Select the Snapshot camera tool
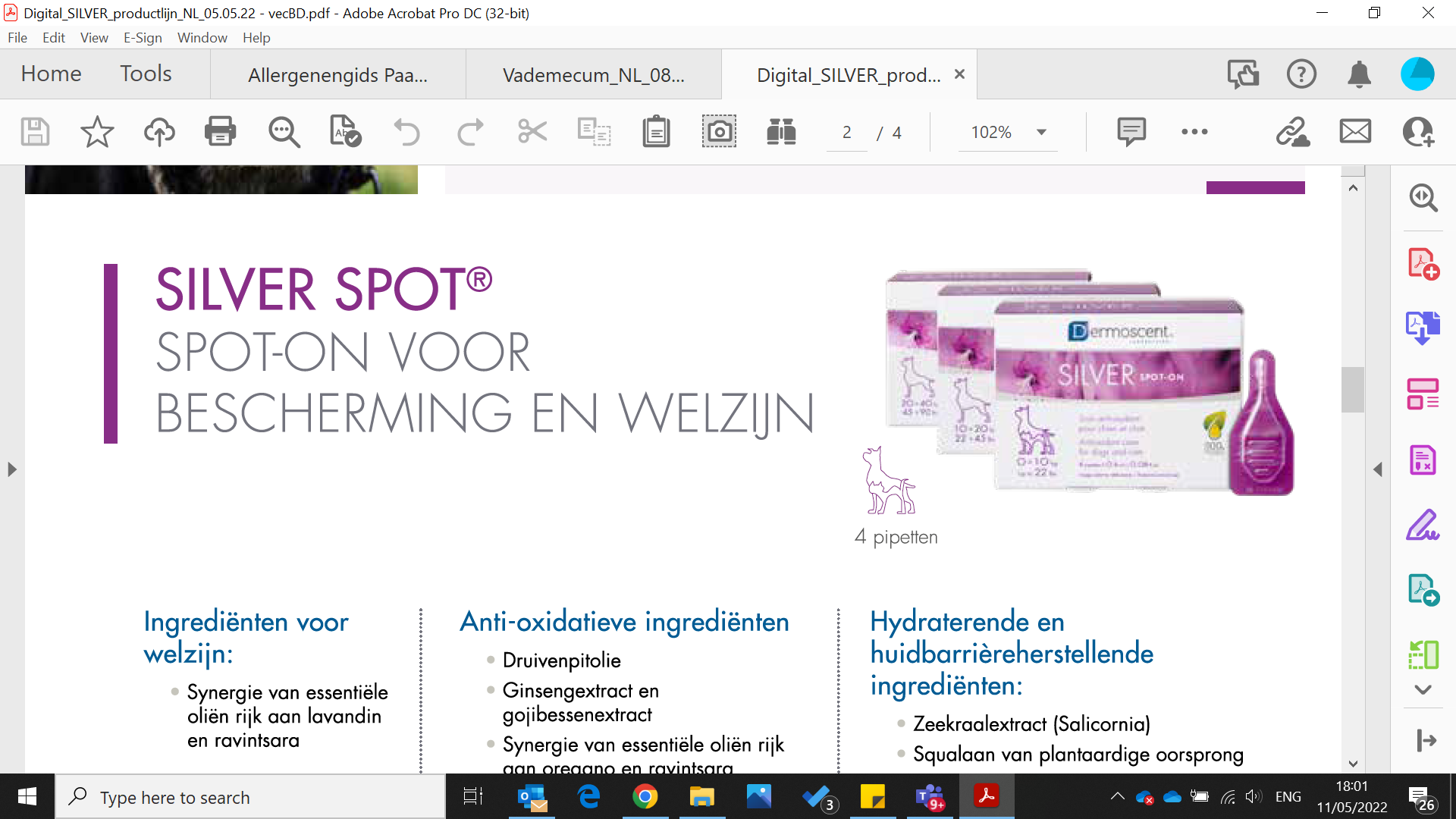The width and height of the screenshot is (1456, 819). (x=718, y=132)
